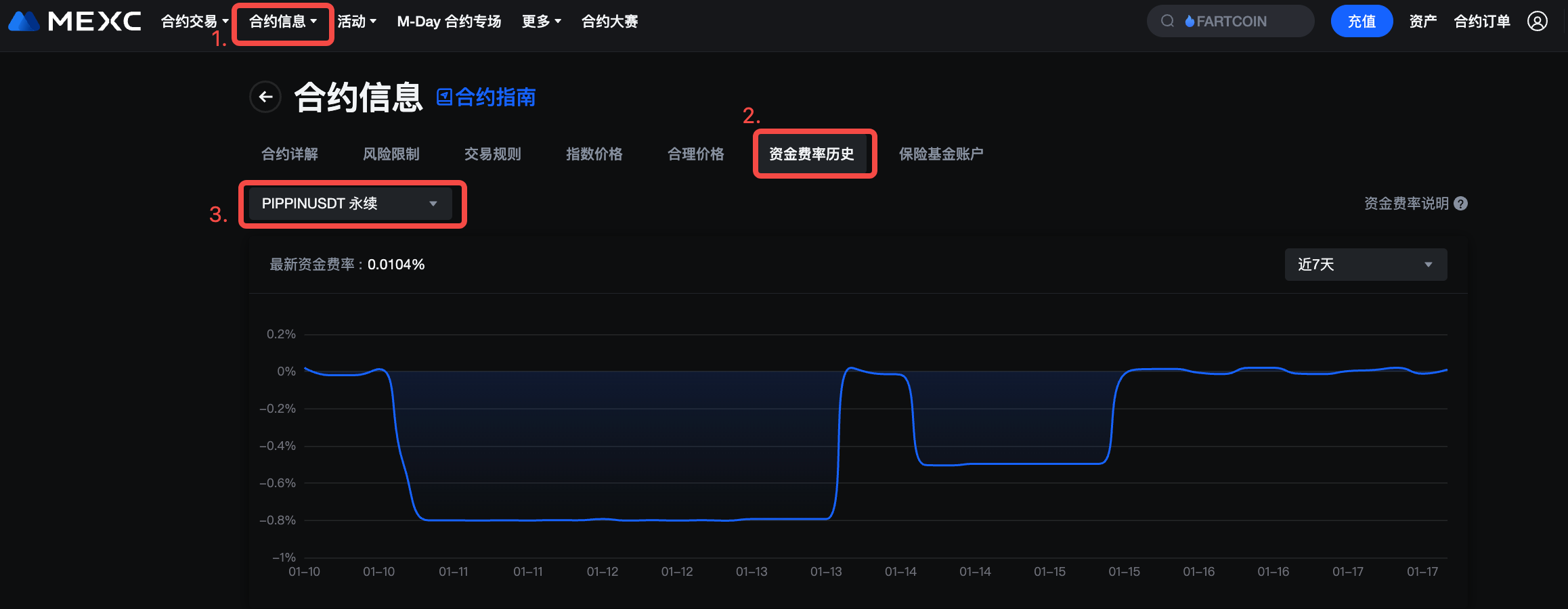Image resolution: width=1568 pixels, height=609 pixels.
Task: Switch to the 合约详解 tab
Action: [x=290, y=154]
